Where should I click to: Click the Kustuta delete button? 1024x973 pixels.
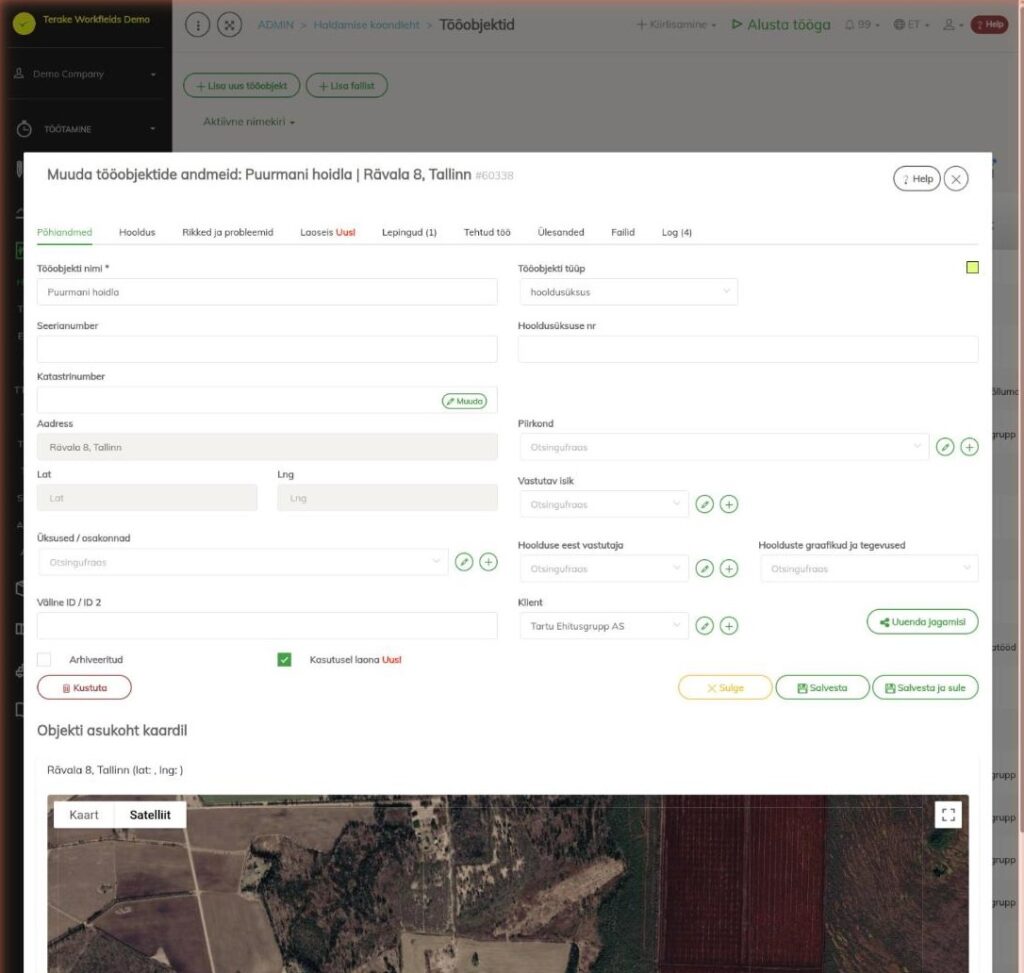(x=84, y=688)
